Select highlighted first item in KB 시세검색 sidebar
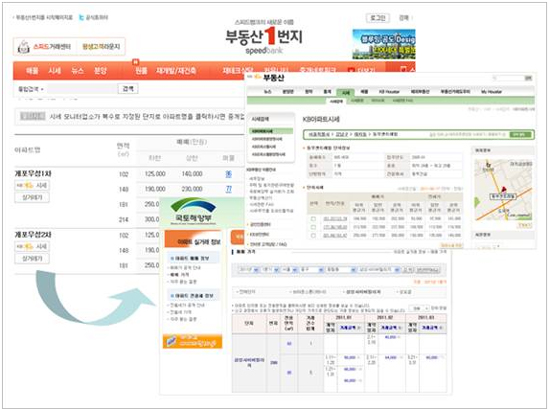Image resolution: width=550 pixels, height=409 pixels. click(x=271, y=131)
